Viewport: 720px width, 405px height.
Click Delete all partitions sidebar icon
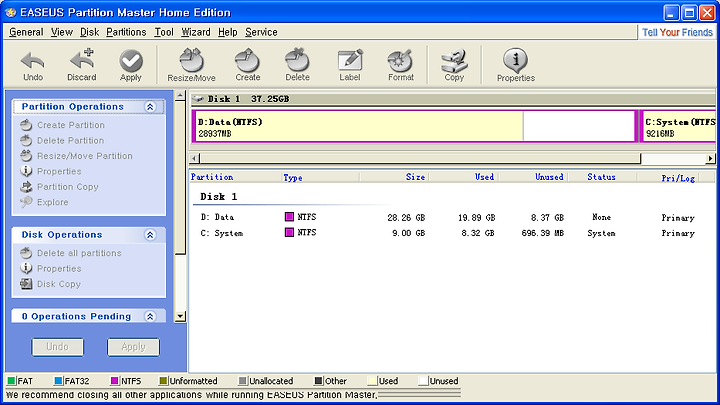click(26, 253)
